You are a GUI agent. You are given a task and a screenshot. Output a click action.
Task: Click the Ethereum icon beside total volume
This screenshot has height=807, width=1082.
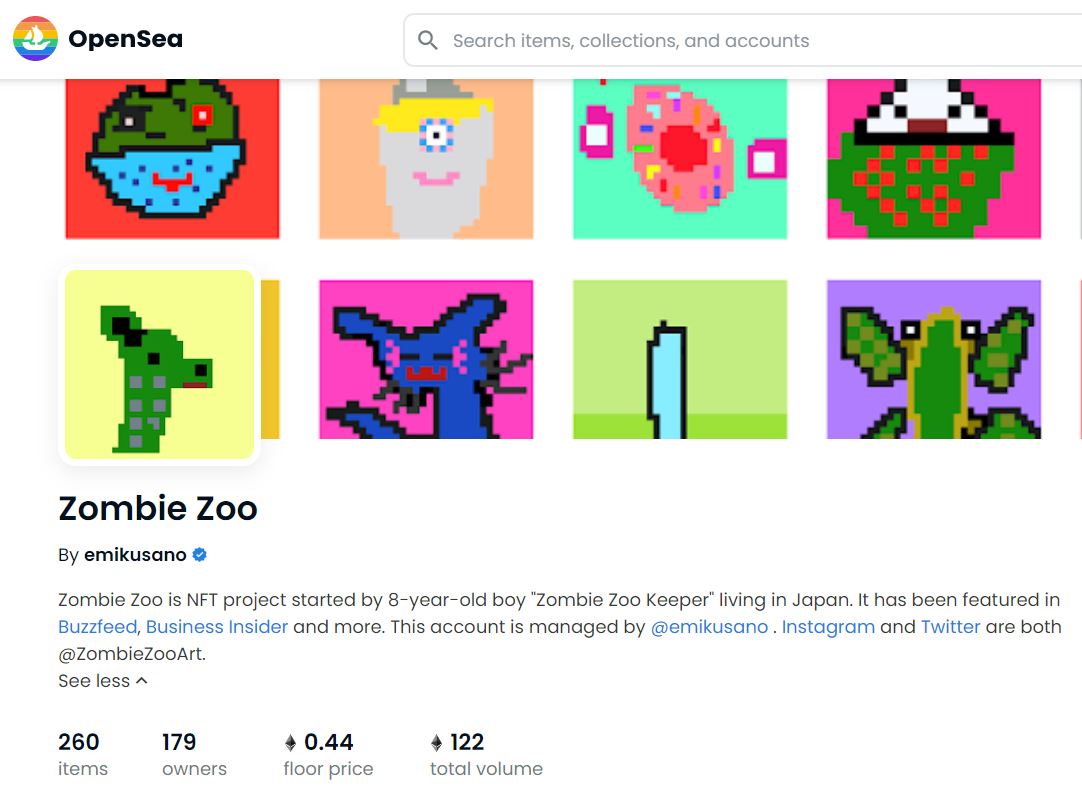[436, 743]
